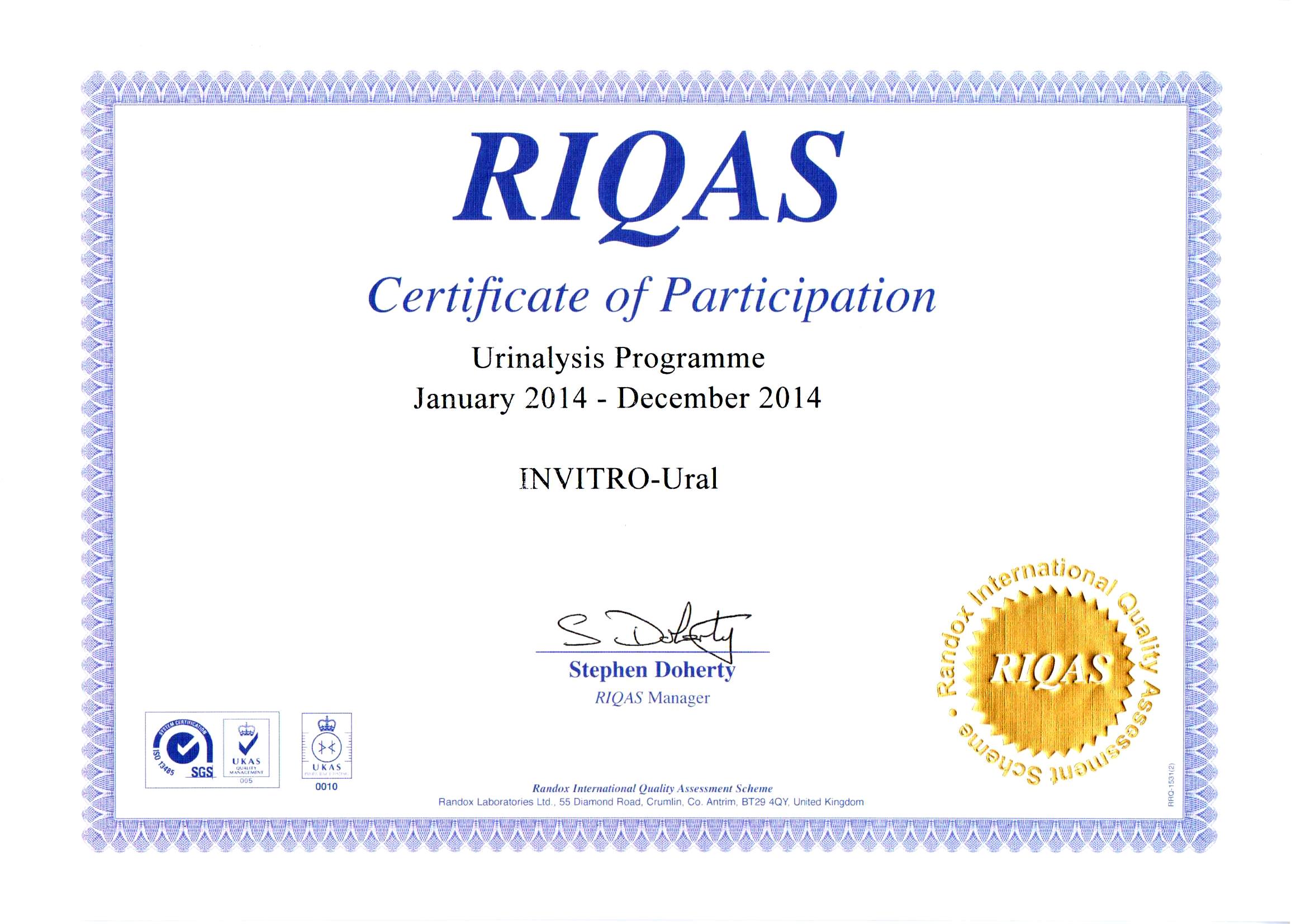Image resolution: width=1306 pixels, height=924 pixels.
Task: Select the 'INVITRO-Ural' participant name
Action: point(619,479)
